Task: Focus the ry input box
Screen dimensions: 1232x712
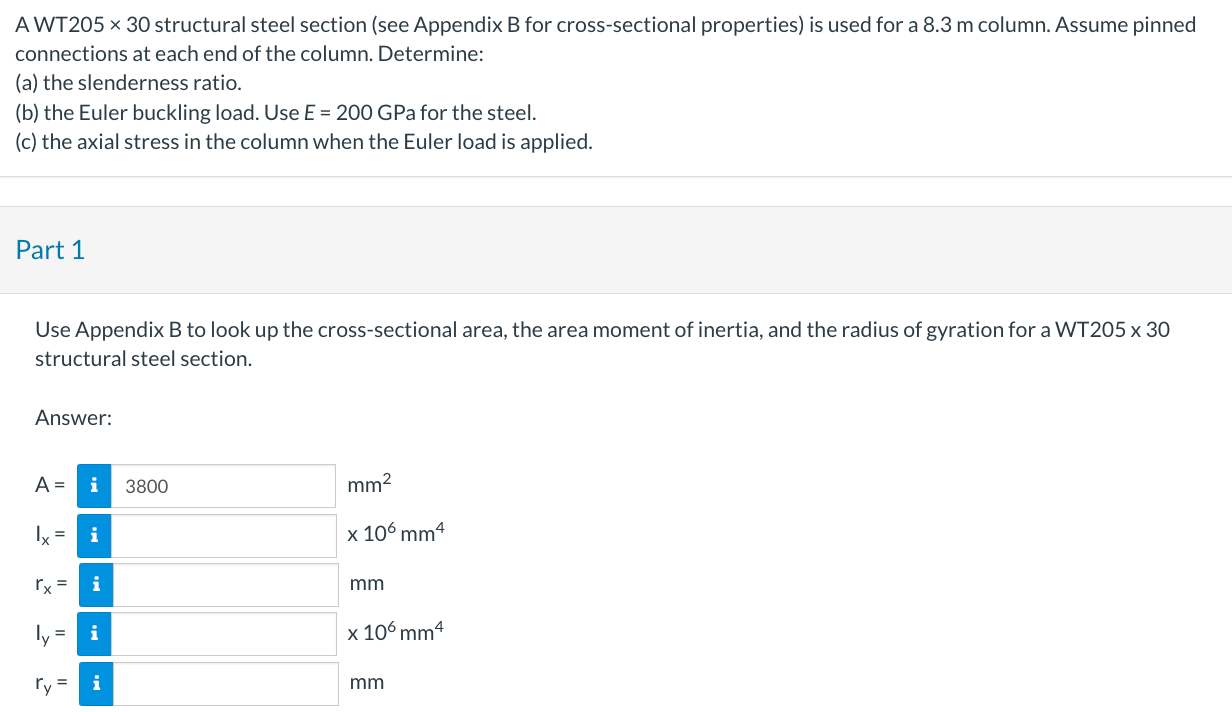Action: (224, 683)
